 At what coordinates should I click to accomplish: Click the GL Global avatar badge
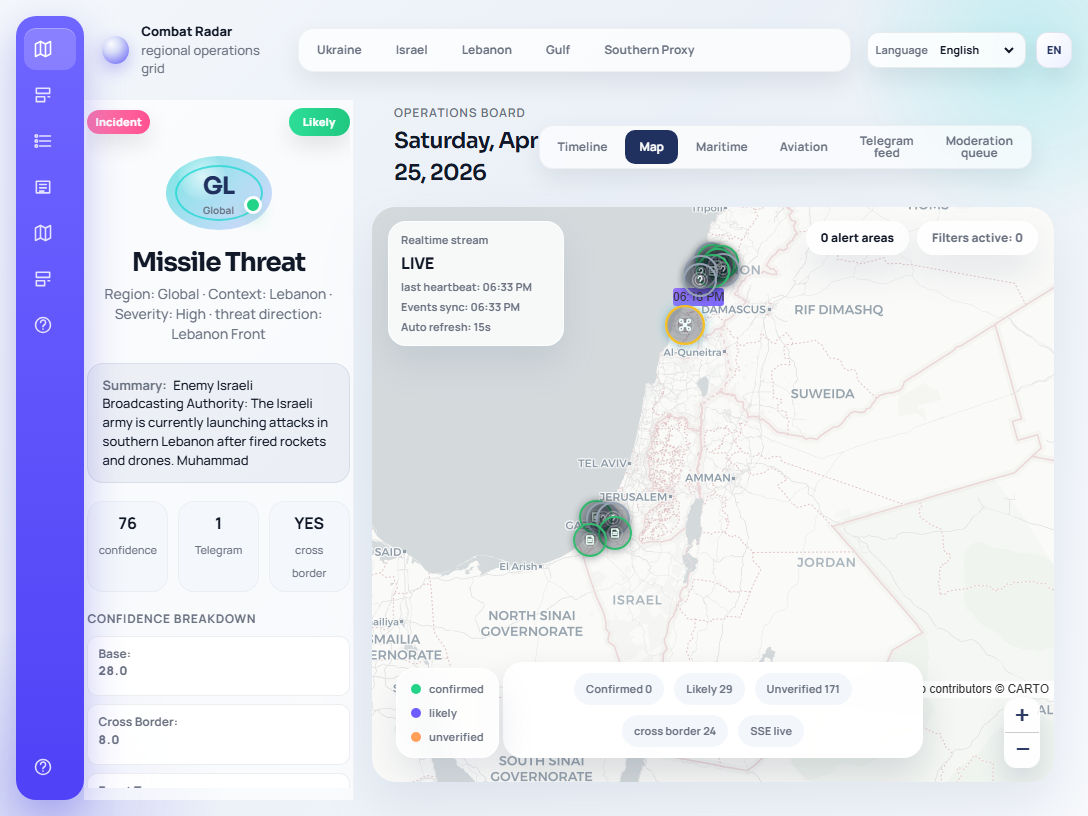pos(219,193)
